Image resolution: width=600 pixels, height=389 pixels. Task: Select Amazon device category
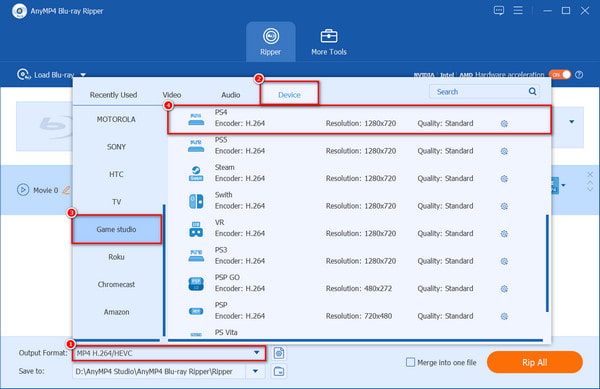point(116,312)
